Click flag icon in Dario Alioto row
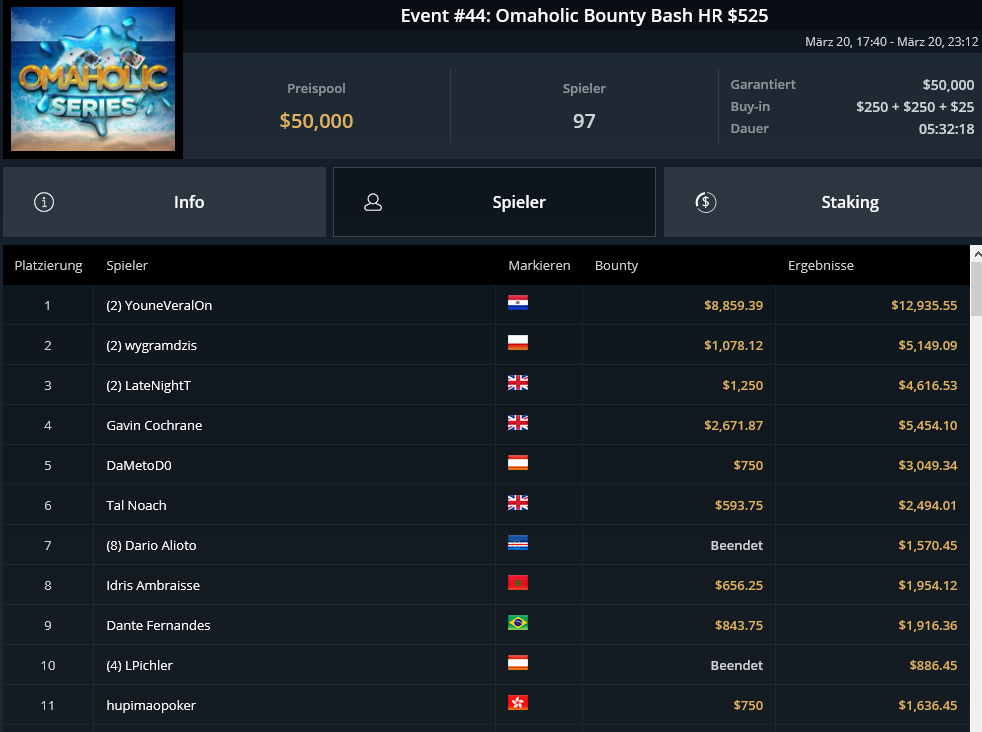This screenshot has width=982, height=732. coord(518,543)
